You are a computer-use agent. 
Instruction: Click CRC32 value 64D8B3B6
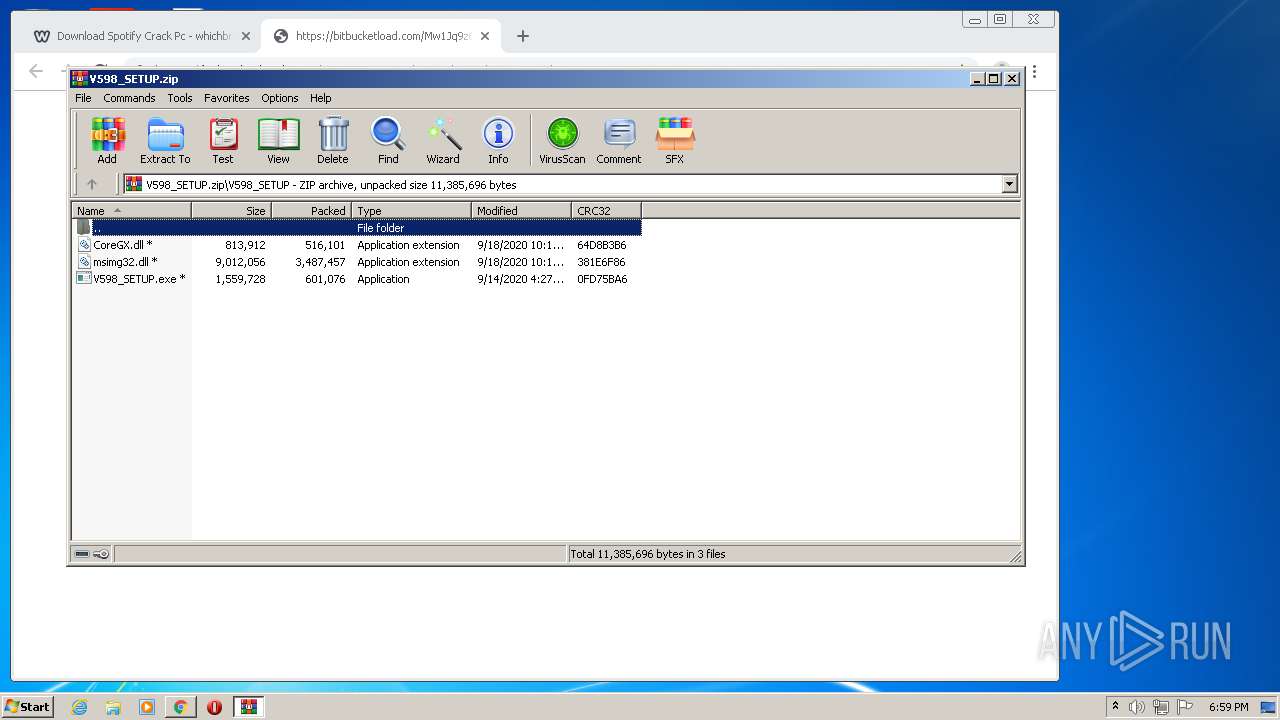[602, 245]
